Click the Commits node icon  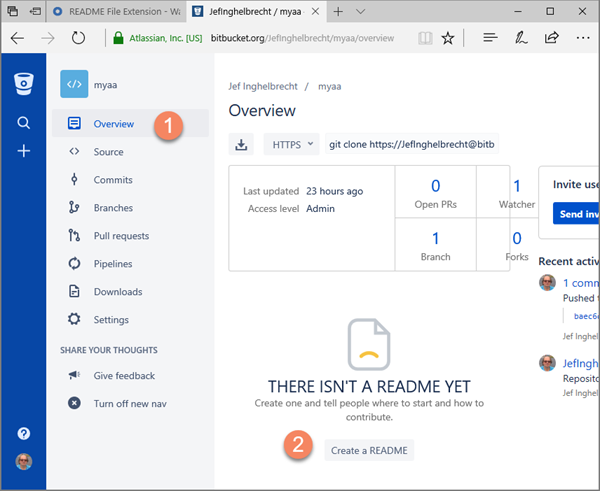pyautogui.click(x=74, y=179)
